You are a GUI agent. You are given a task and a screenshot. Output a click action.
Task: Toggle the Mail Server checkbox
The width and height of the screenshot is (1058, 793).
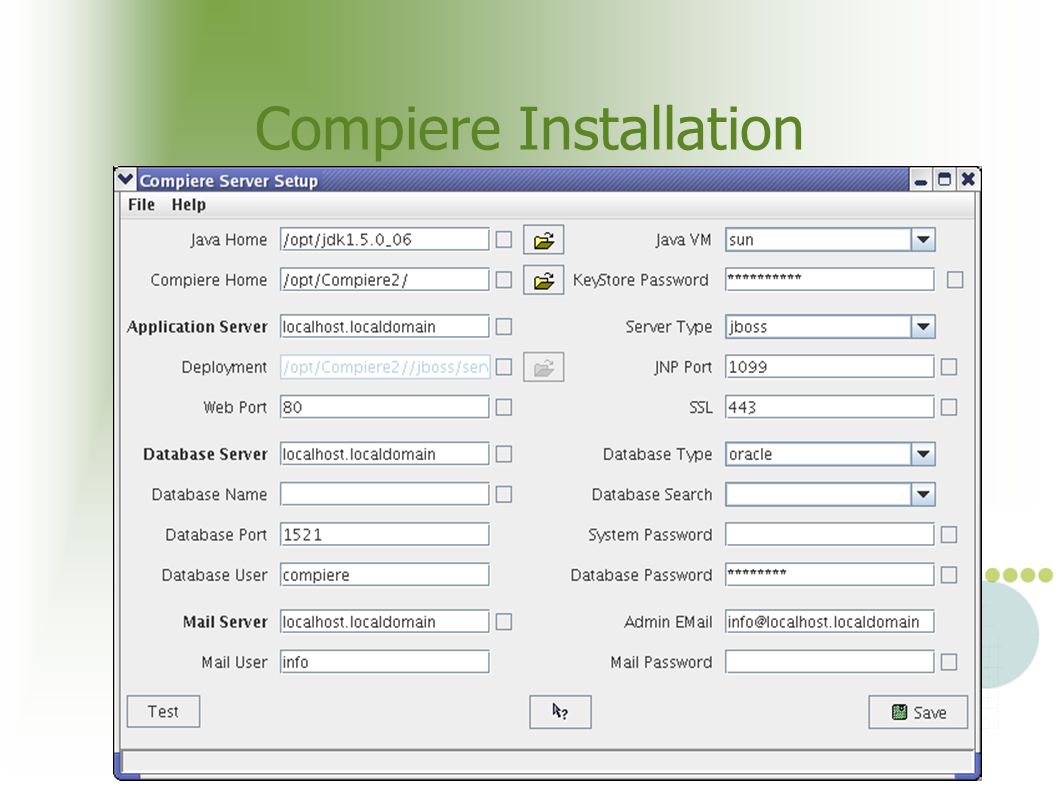(x=503, y=622)
